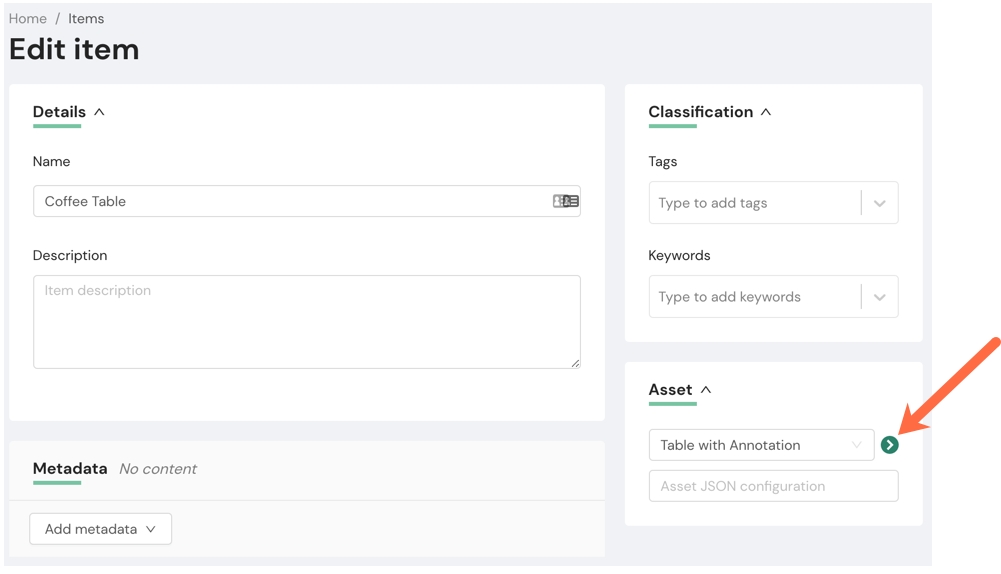Viewport: 1001px width, 574px height.
Task: Click the Items breadcrumb
Action: tap(86, 19)
